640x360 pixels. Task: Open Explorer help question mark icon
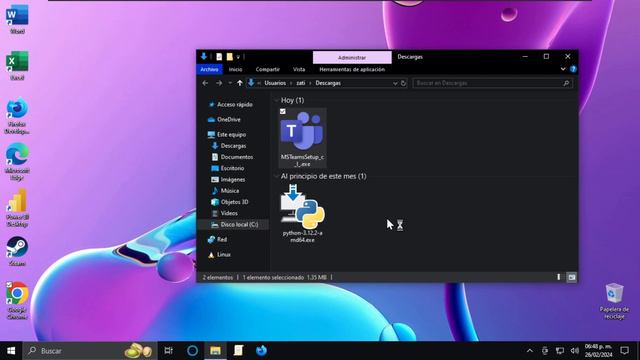click(x=573, y=69)
